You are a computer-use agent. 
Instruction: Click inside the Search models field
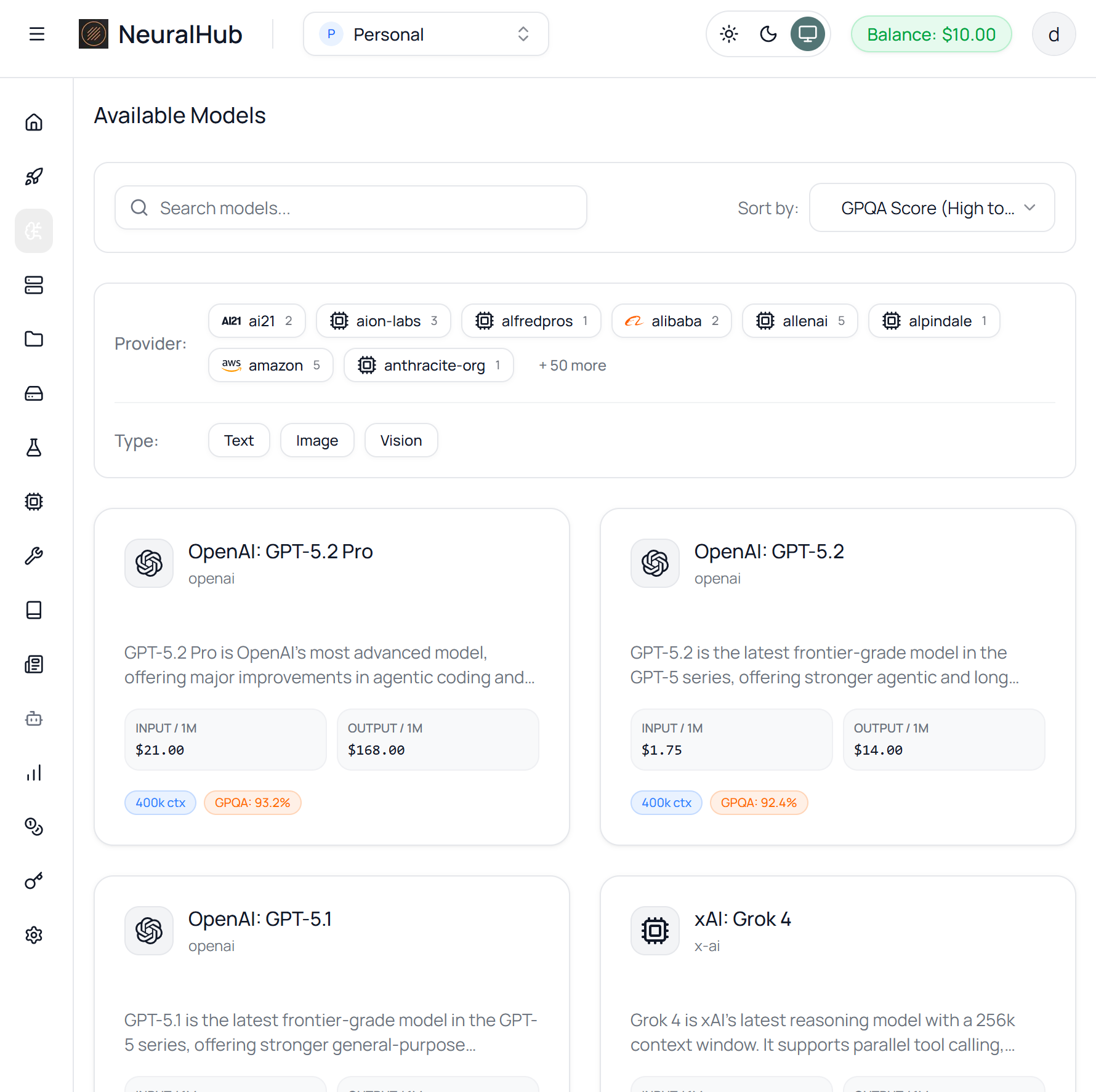click(x=350, y=207)
